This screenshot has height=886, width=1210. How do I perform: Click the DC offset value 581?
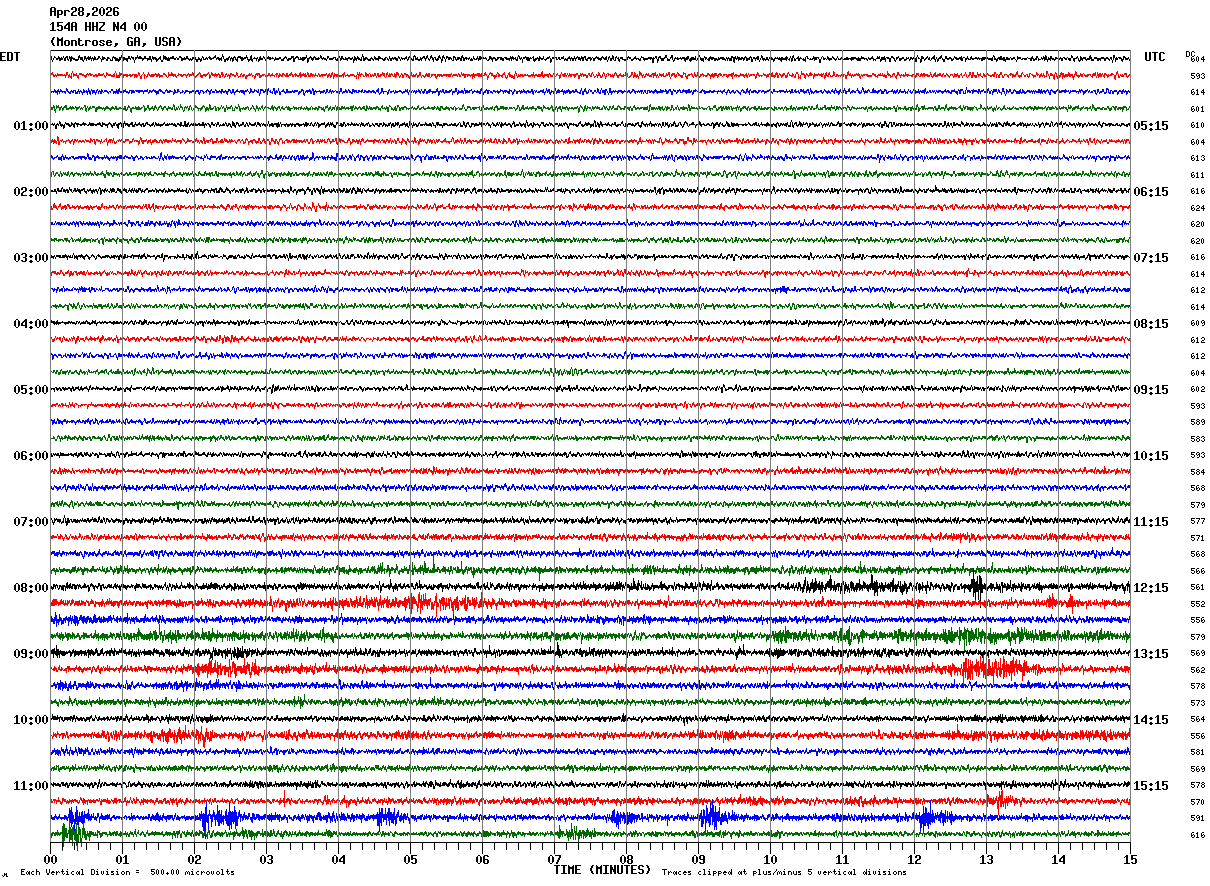tap(1197, 753)
